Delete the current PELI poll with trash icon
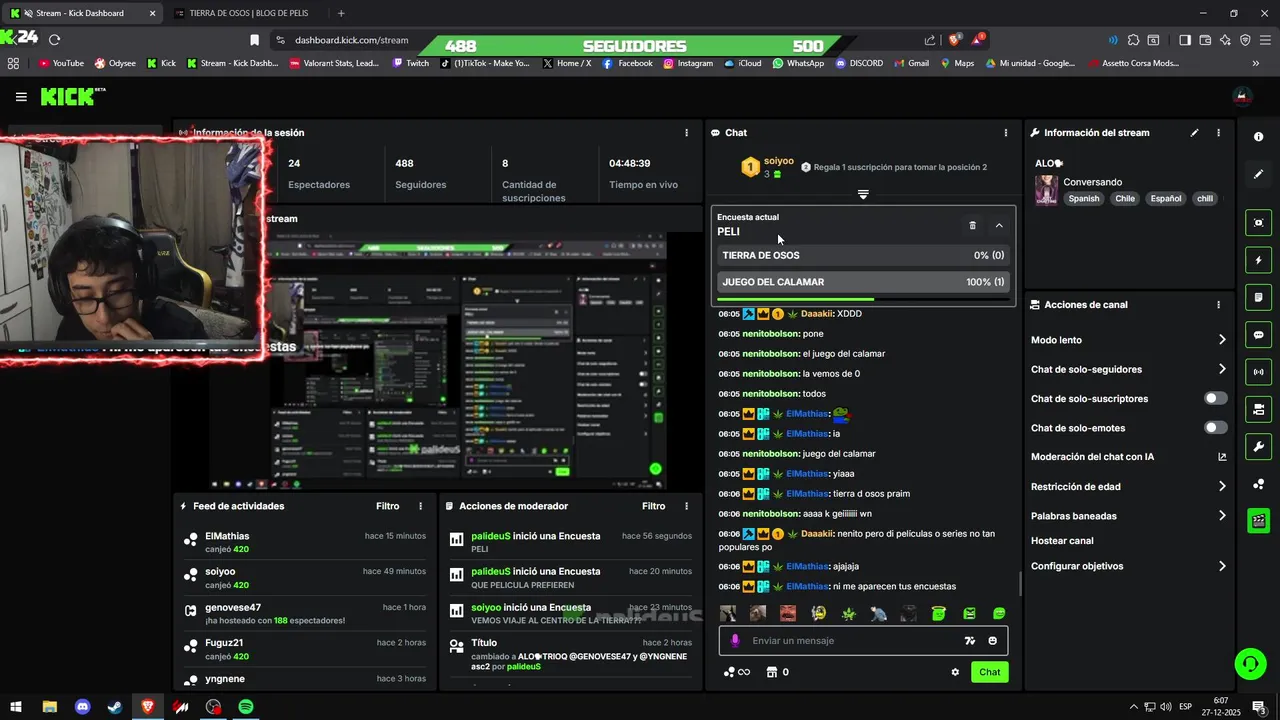This screenshot has height=720, width=1280. pyautogui.click(x=972, y=226)
